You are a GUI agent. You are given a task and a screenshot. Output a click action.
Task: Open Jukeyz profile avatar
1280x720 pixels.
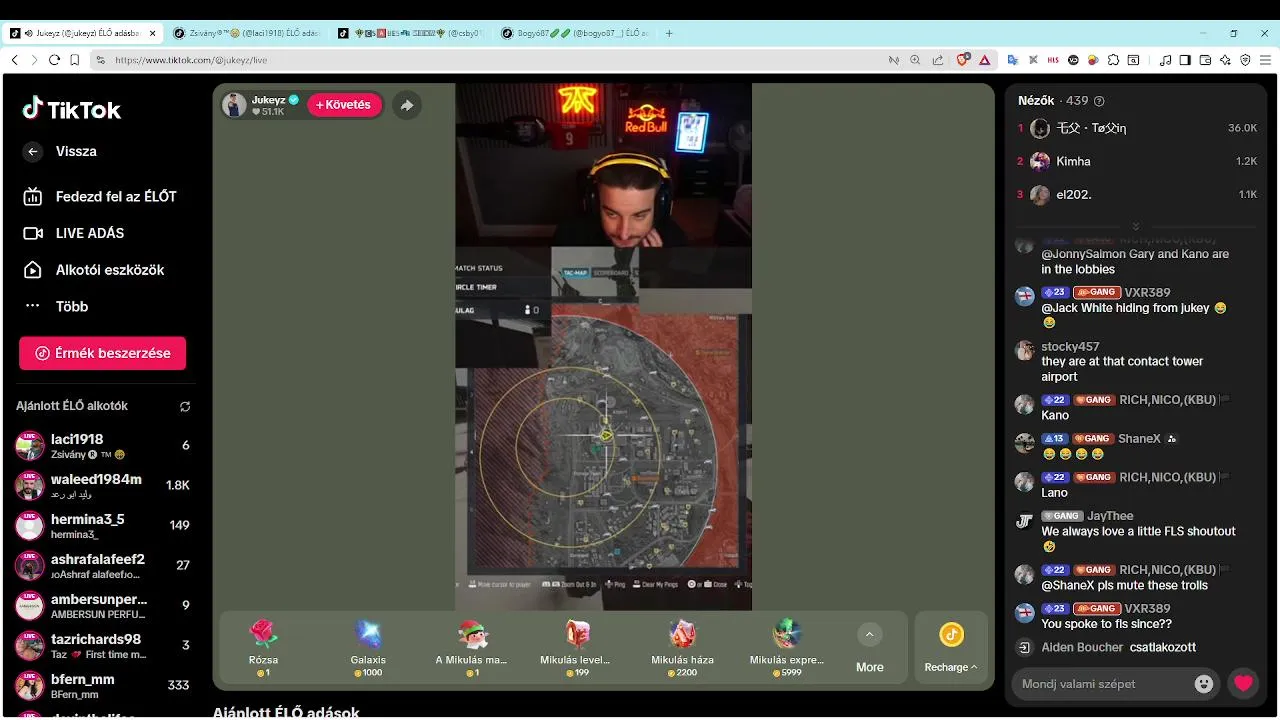[x=235, y=105]
